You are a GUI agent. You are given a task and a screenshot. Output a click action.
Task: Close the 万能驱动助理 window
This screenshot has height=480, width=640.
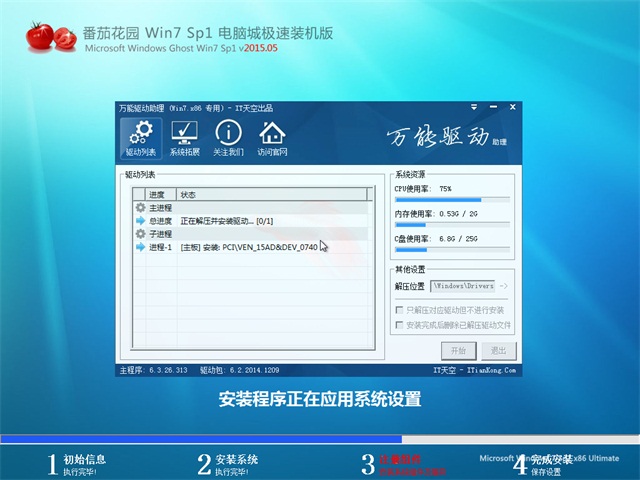point(513,107)
